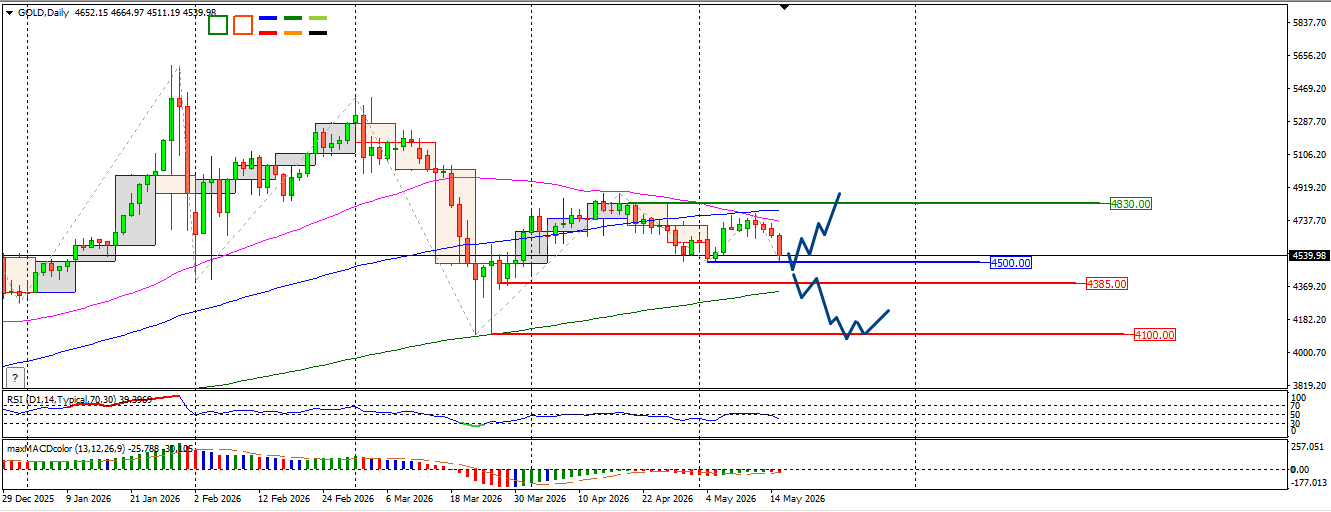Image resolution: width=1331 pixels, height=512 pixels.
Task: Select the dark green line button
Action: point(293,19)
